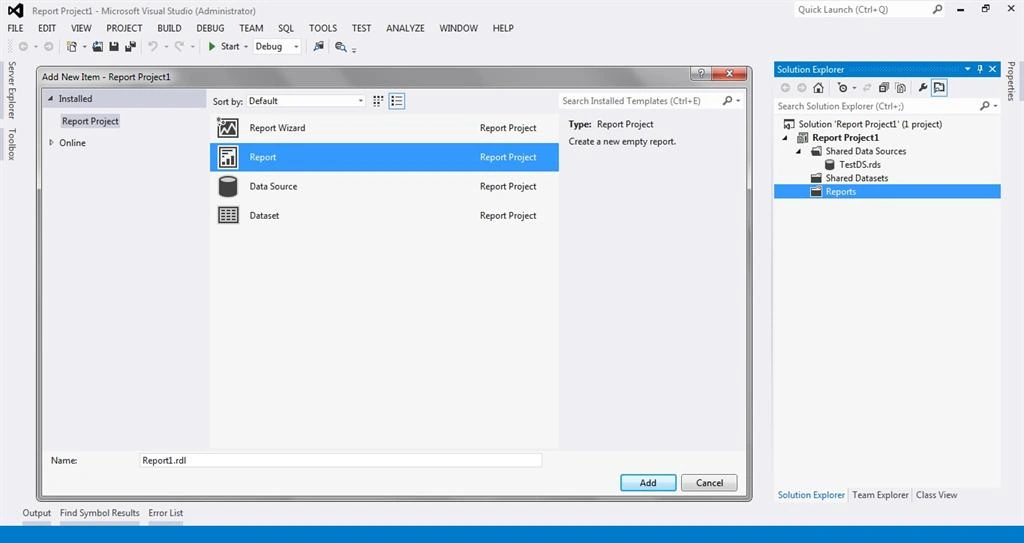Open Properties wrench icon in Solution Explorer
Viewport: 1024px width, 543px height.
(922, 88)
